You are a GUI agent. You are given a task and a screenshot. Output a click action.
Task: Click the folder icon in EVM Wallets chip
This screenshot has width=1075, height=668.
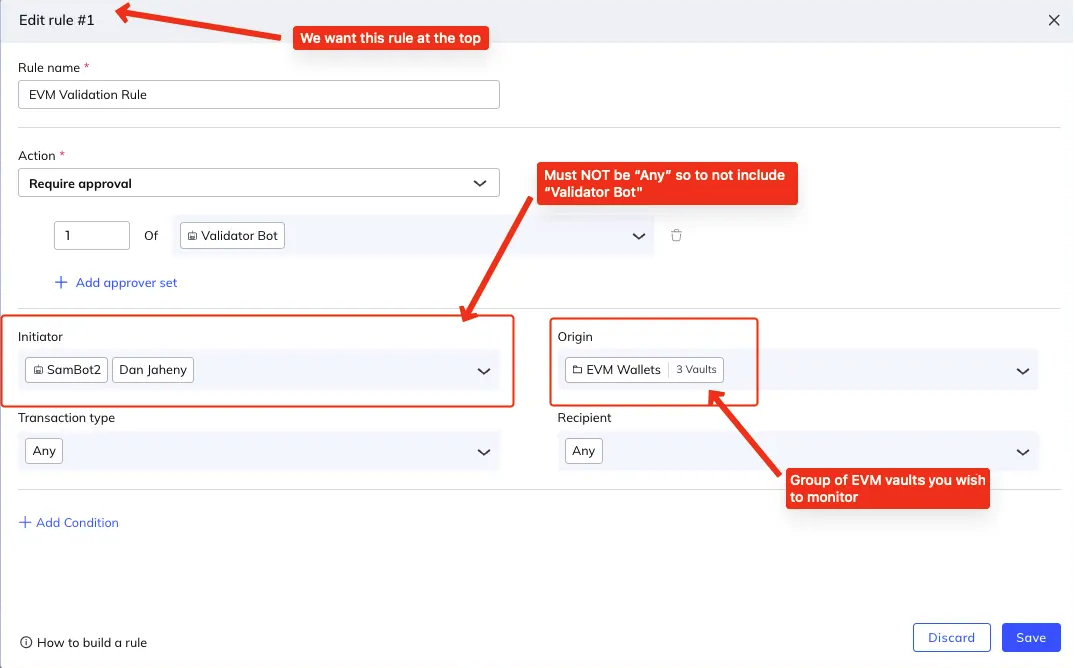pos(577,370)
